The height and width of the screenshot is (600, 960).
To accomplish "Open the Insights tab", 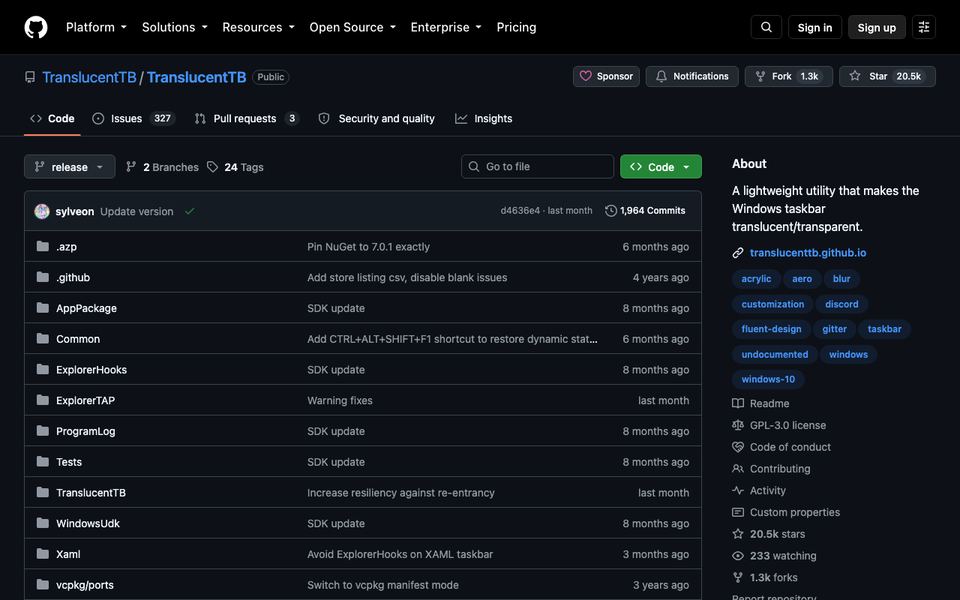I will pyautogui.click(x=484, y=118).
